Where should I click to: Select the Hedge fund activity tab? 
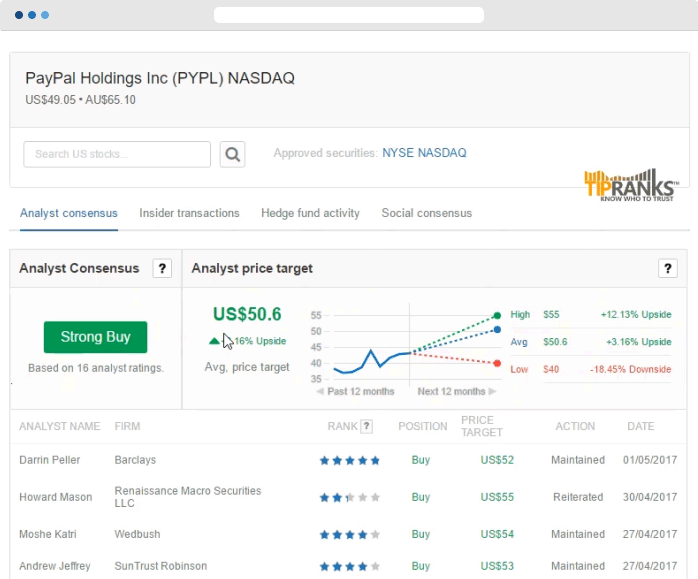point(310,213)
